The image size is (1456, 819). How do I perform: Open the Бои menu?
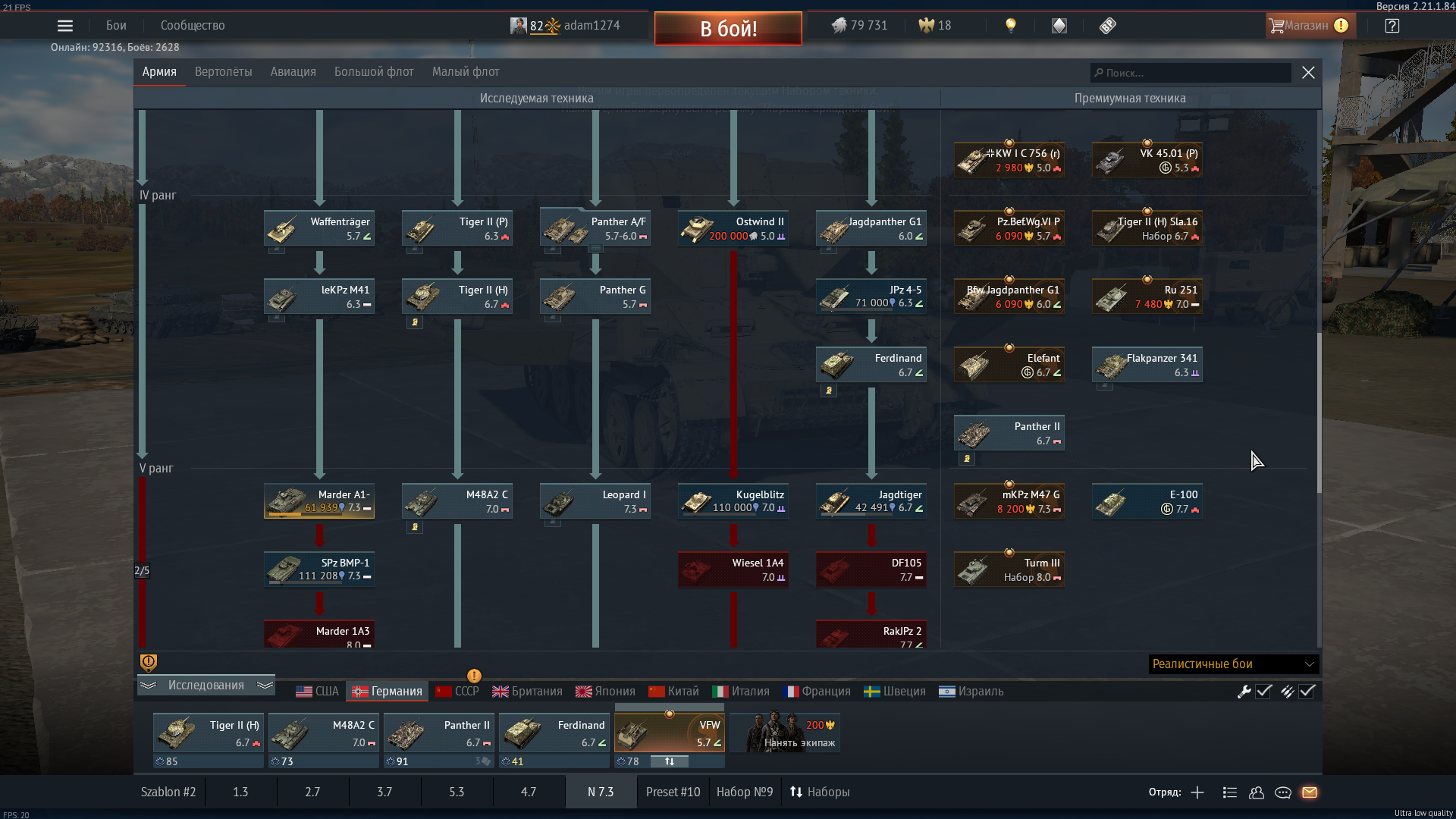[116, 25]
